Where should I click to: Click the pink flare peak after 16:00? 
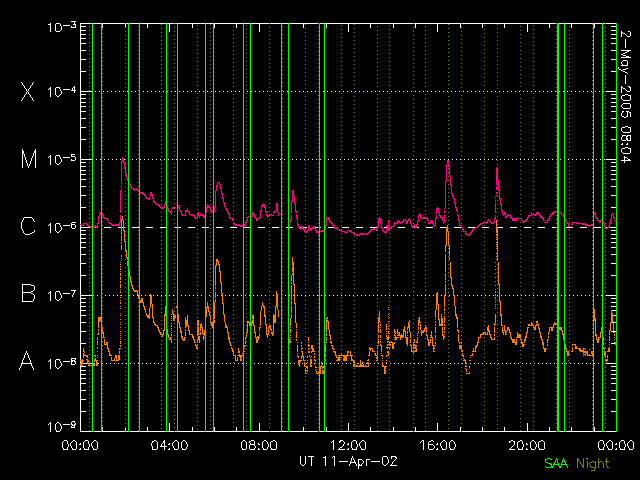click(x=448, y=162)
